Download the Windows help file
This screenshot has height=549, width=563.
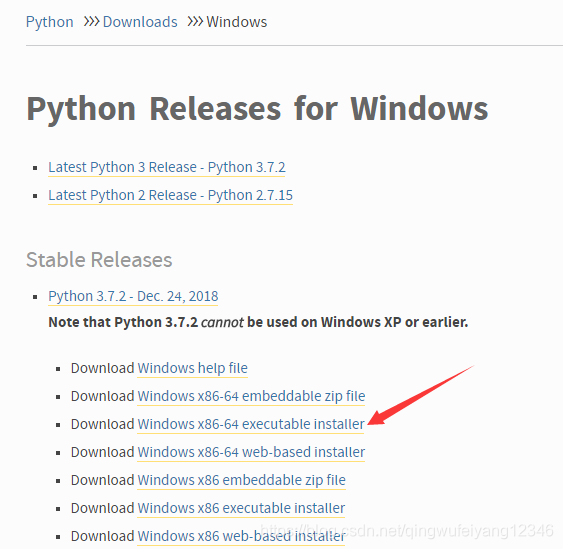[192, 368]
